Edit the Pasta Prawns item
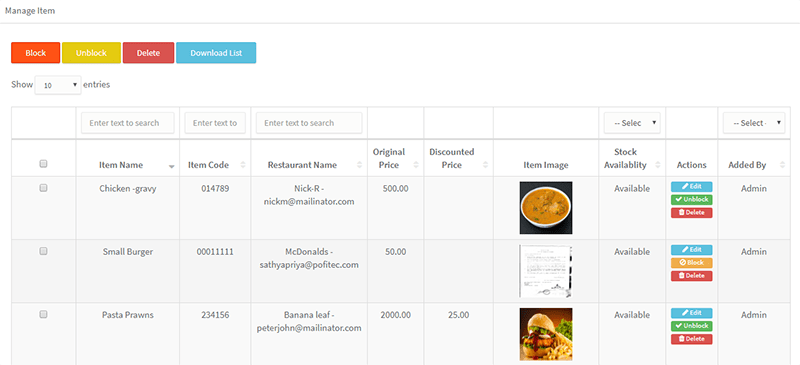The width and height of the screenshot is (800, 365). tap(691, 313)
